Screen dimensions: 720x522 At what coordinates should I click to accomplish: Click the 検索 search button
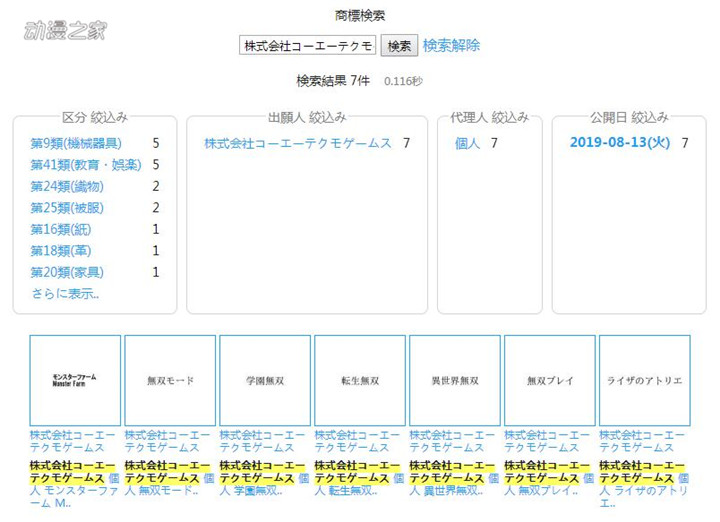click(x=399, y=45)
